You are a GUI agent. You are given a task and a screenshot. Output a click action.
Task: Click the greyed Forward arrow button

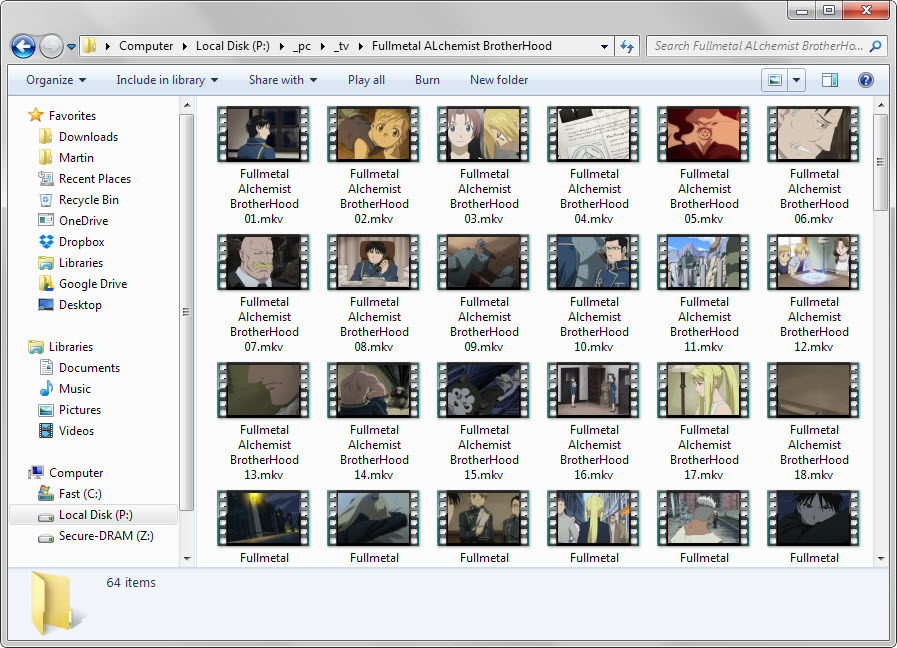[51, 46]
